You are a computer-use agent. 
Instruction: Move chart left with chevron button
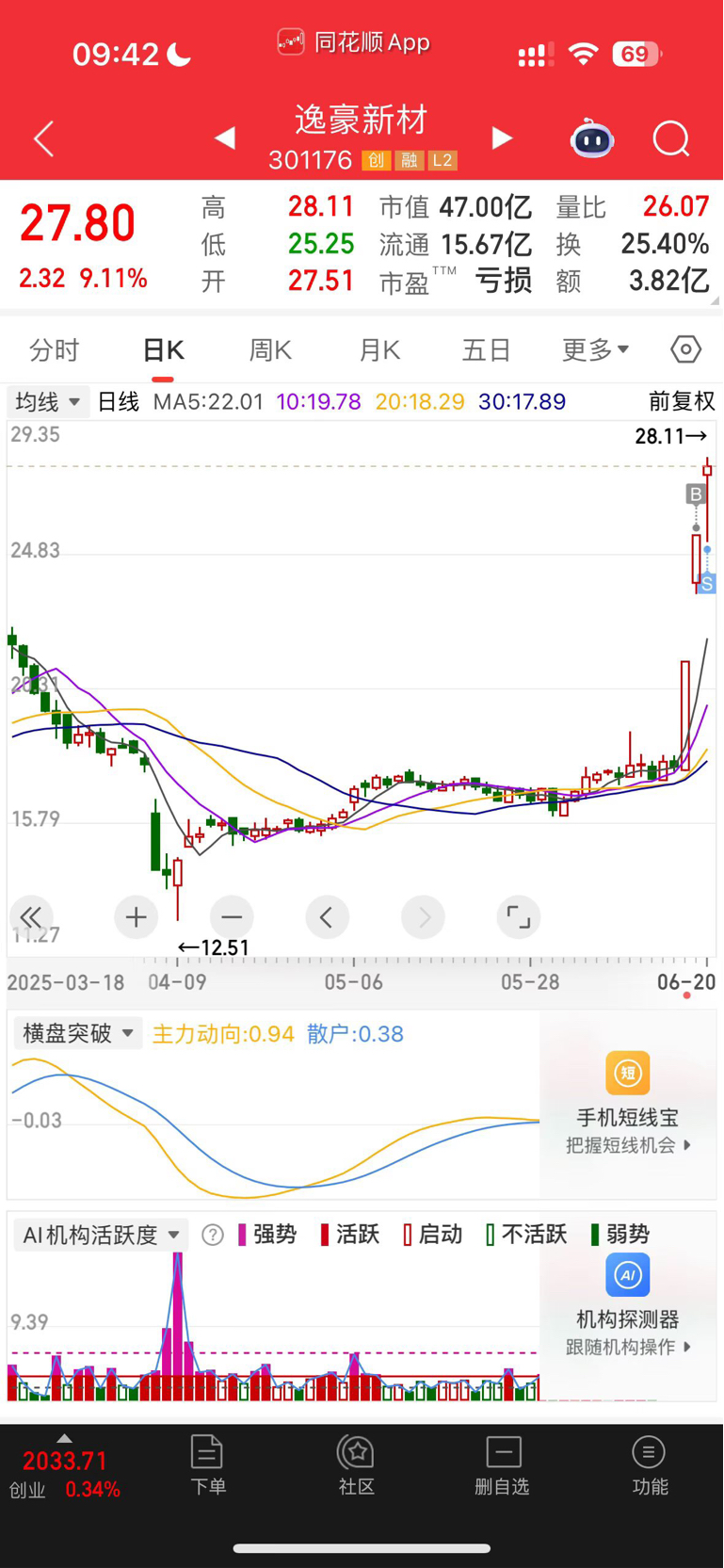pyautogui.click(x=327, y=916)
